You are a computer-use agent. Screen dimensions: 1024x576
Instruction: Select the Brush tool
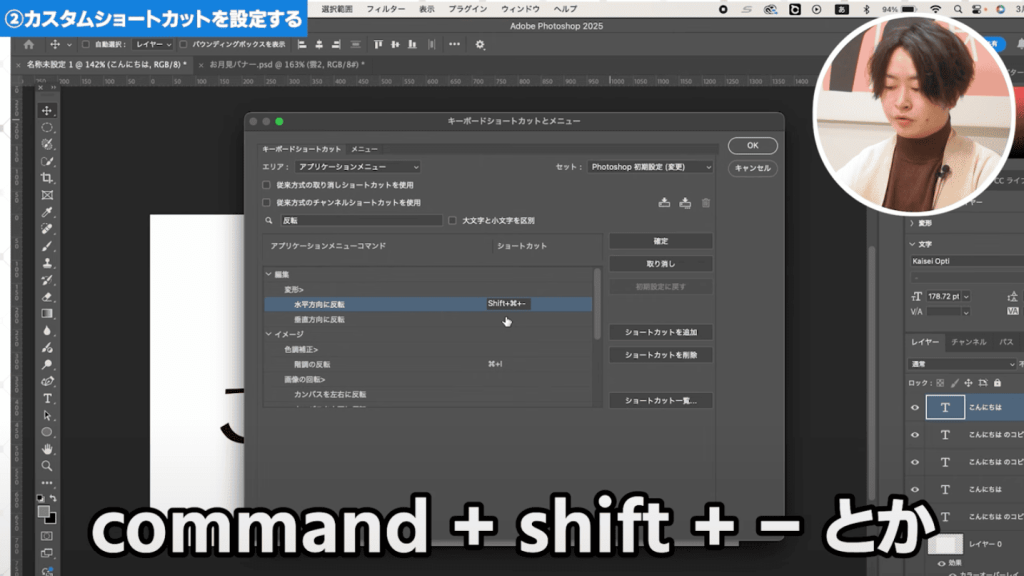tap(47, 246)
